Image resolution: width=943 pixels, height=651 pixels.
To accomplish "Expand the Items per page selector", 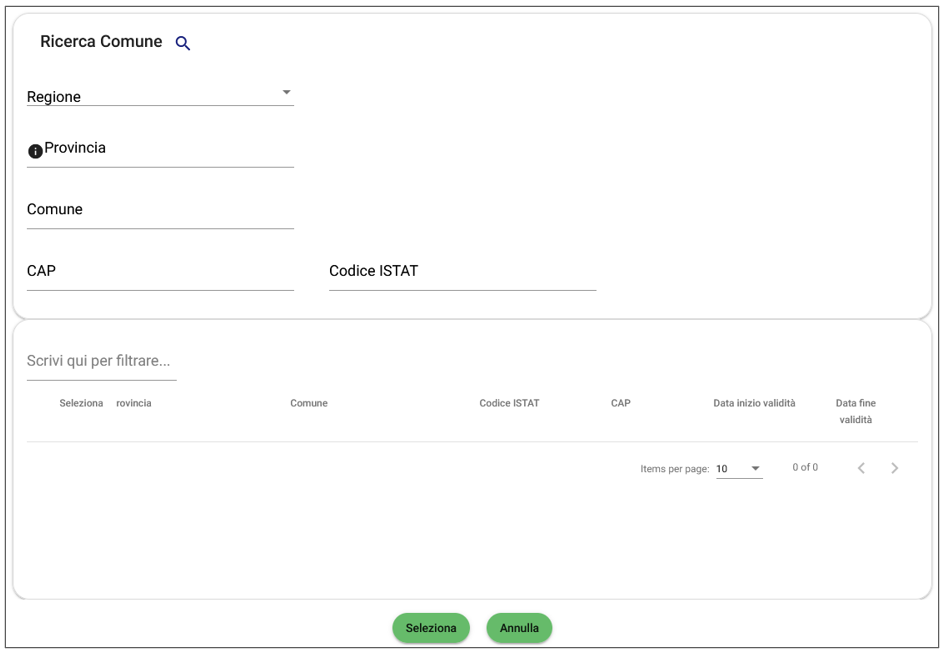I will click(x=739, y=468).
